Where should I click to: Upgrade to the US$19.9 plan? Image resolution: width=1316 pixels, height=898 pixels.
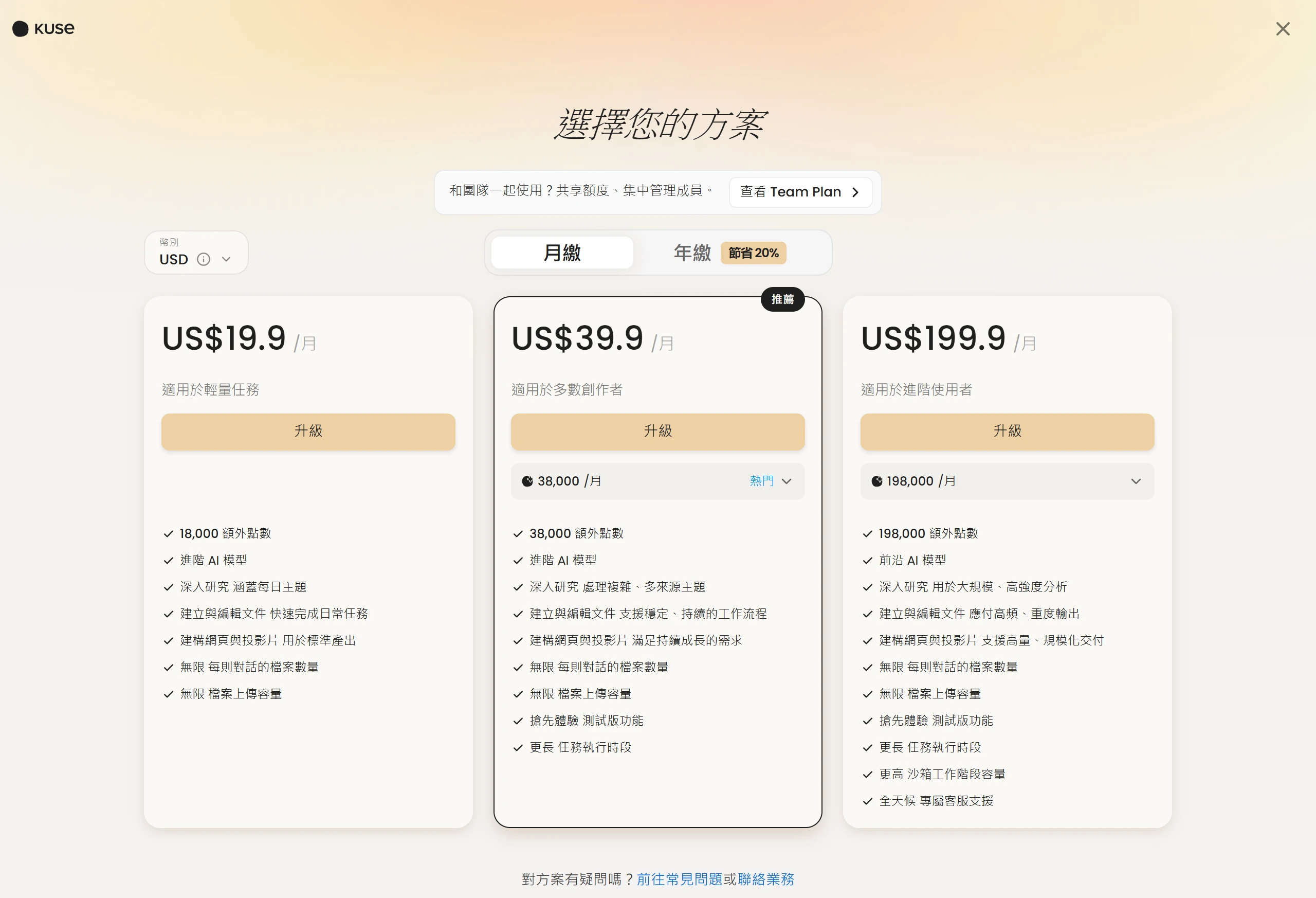pyautogui.click(x=308, y=432)
